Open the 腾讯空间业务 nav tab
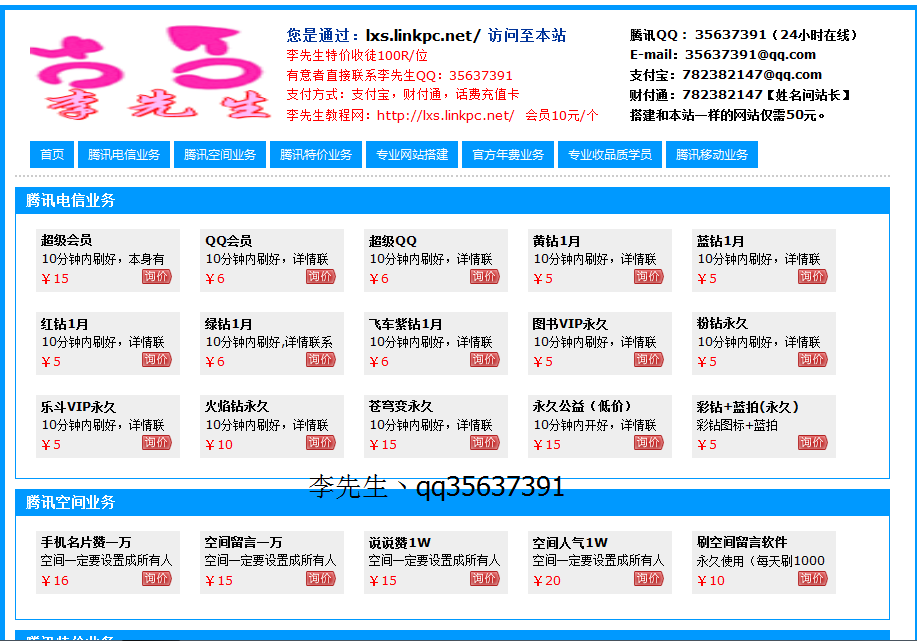 pyautogui.click(x=220, y=154)
